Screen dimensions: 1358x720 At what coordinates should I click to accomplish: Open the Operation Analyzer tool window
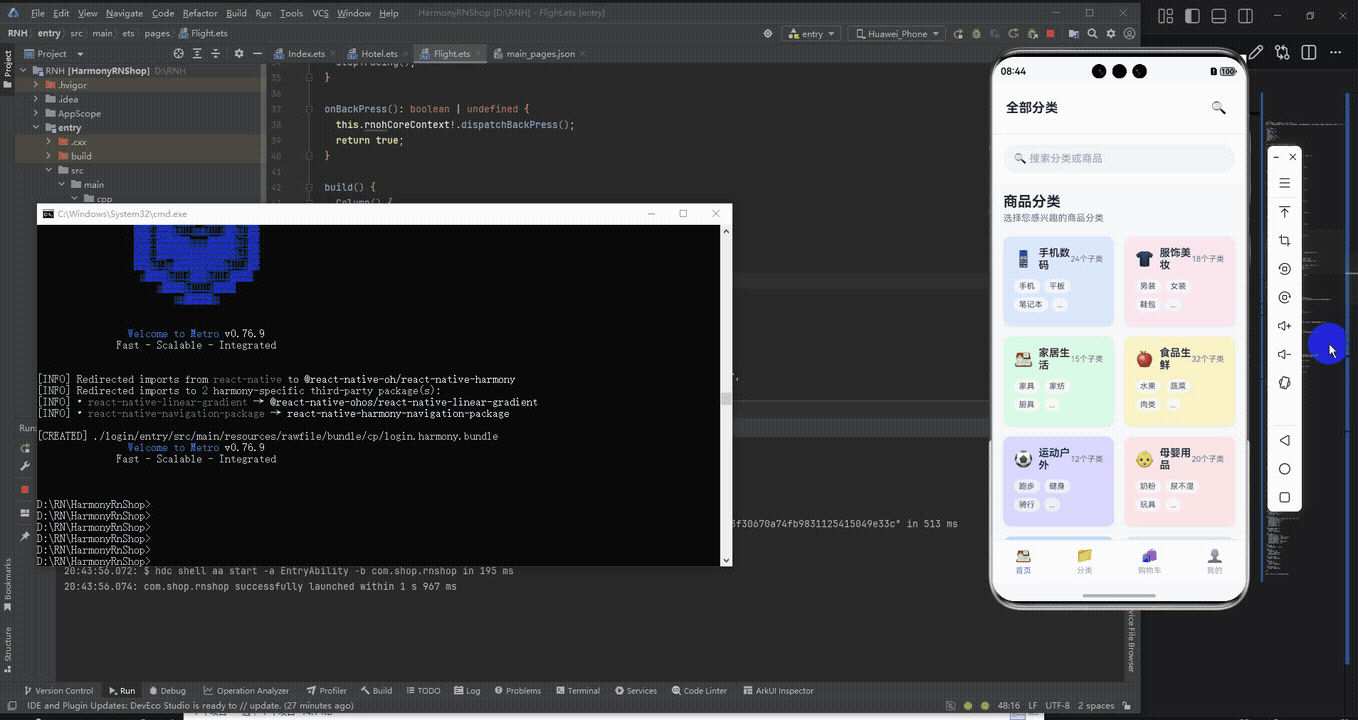(246, 690)
